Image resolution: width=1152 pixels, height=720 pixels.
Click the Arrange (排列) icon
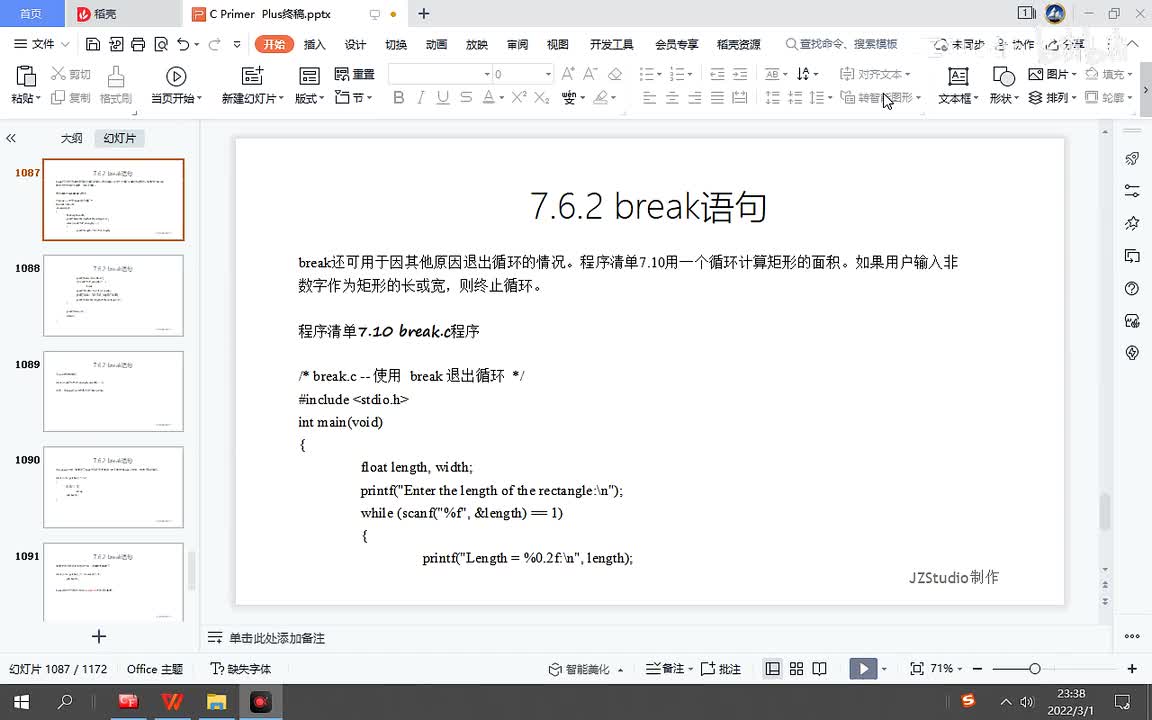(x=1035, y=97)
